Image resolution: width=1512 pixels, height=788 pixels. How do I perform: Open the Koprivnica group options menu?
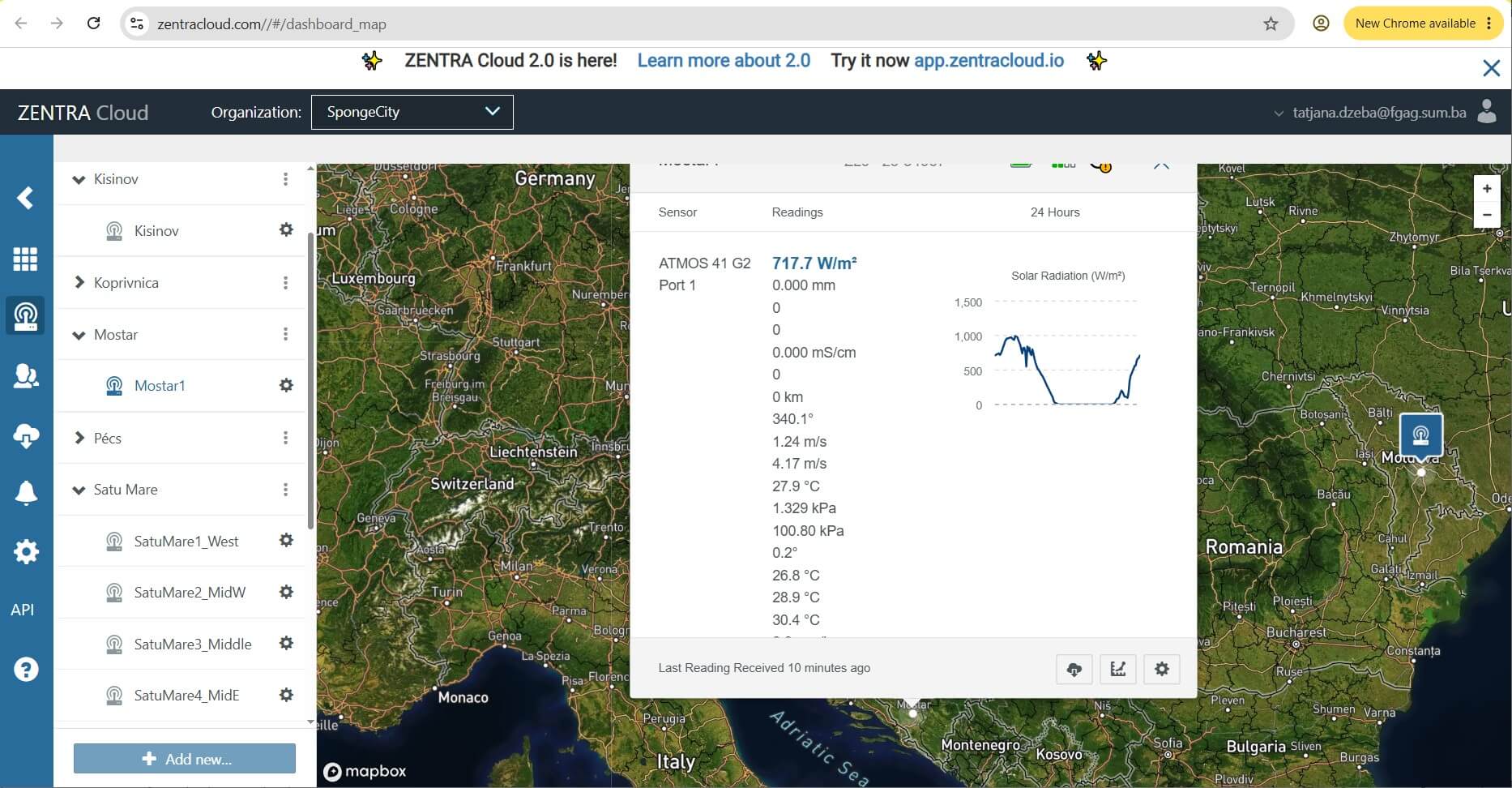click(x=285, y=283)
